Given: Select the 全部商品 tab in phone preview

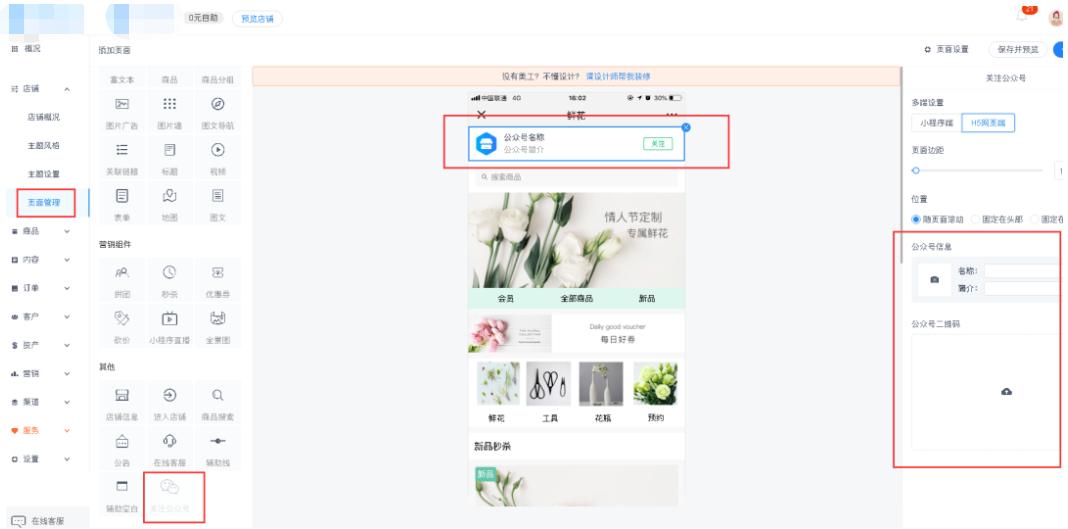Looking at the screenshot, I should 577,299.
